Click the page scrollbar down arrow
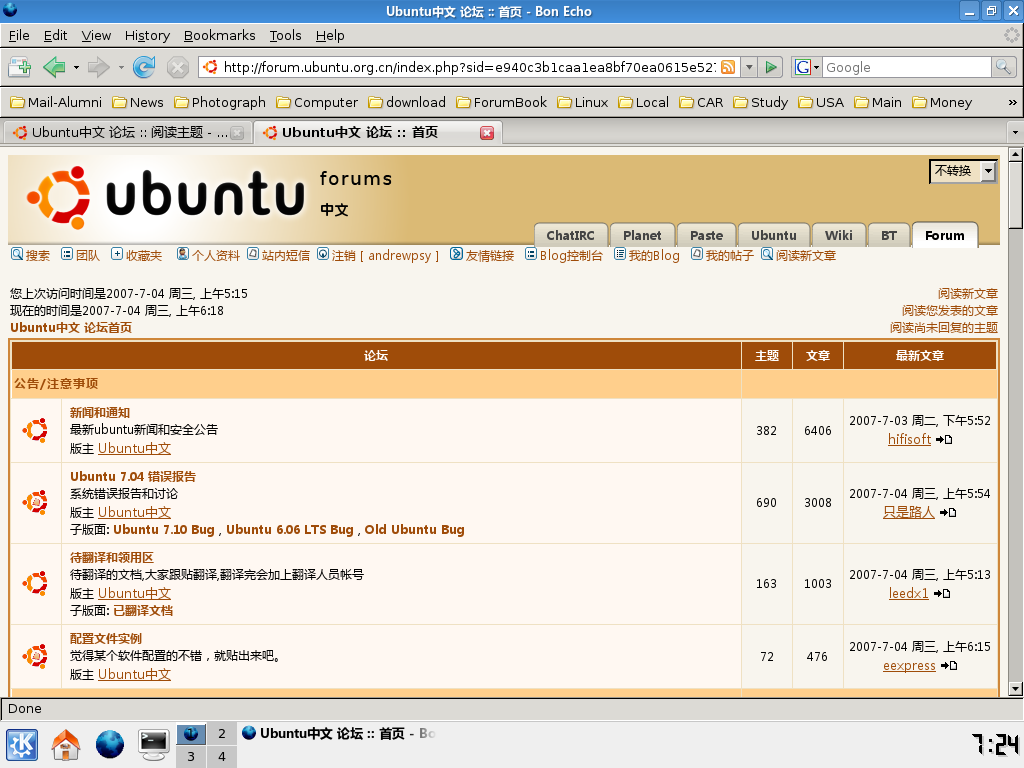The width and height of the screenshot is (1024, 768). click(1015, 688)
